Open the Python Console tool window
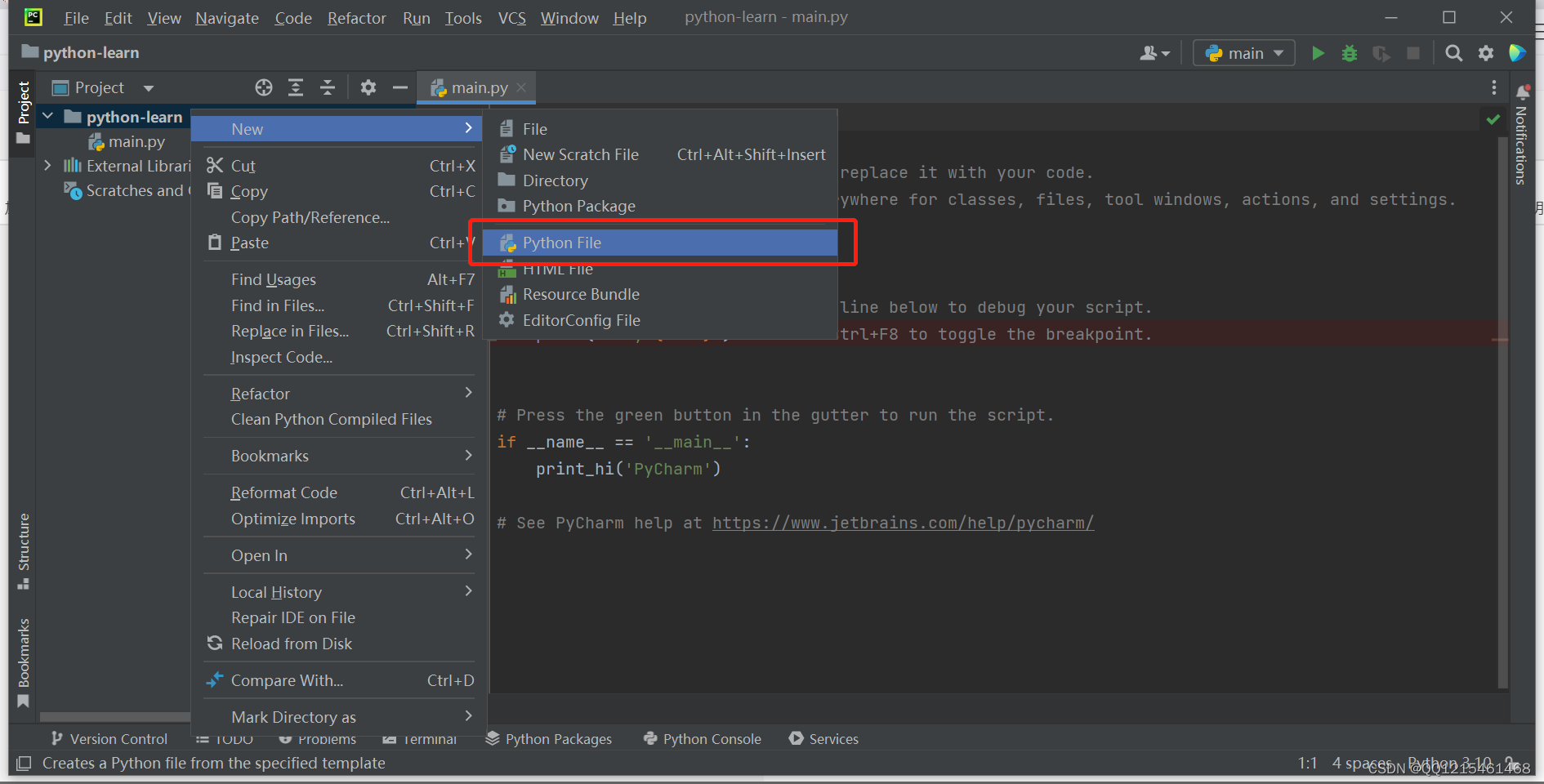This screenshot has height=784, width=1544. click(x=703, y=738)
